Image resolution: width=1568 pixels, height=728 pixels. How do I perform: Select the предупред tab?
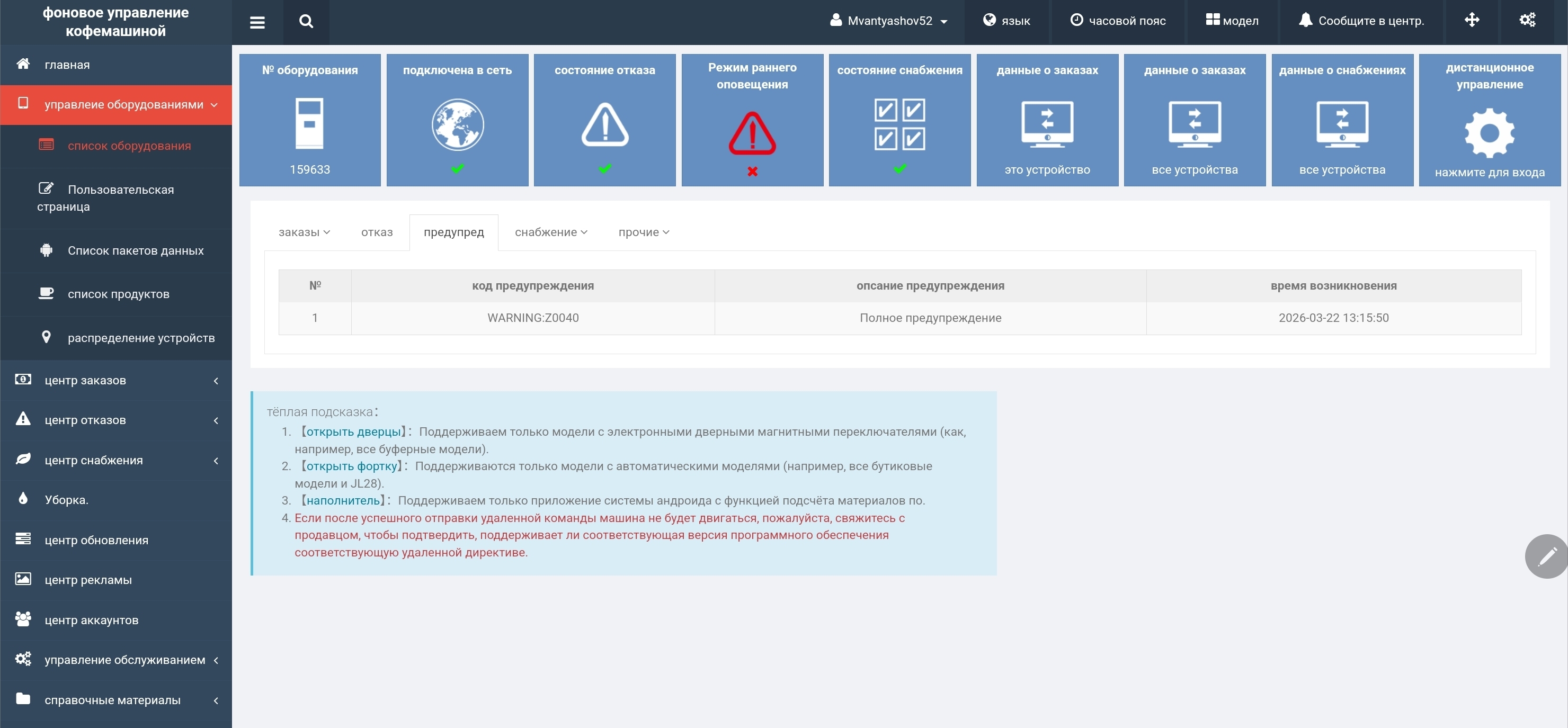453,232
